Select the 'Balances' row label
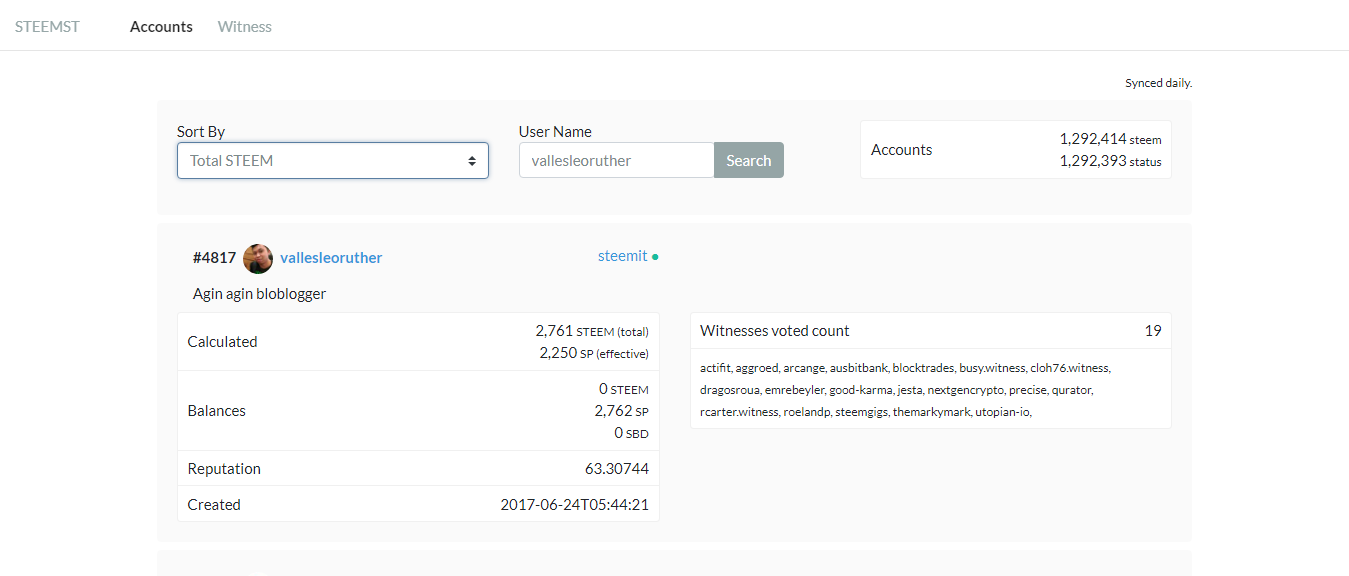This screenshot has width=1349, height=576. point(216,411)
